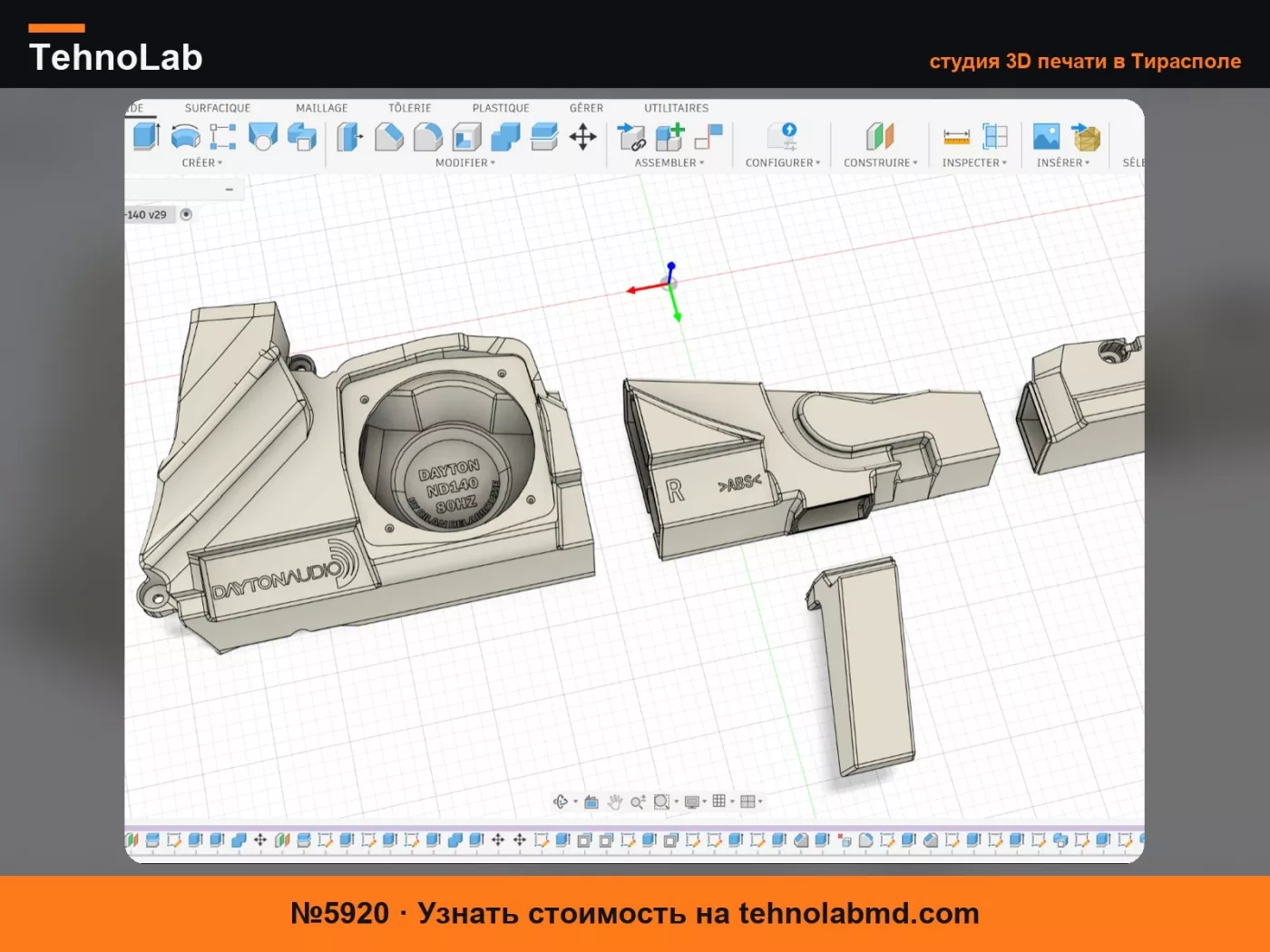The height and width of the screenshot is (952, 1270).
Task: Toggle the radio button beside '-140 v29'
Action: [x=186, y=215]
